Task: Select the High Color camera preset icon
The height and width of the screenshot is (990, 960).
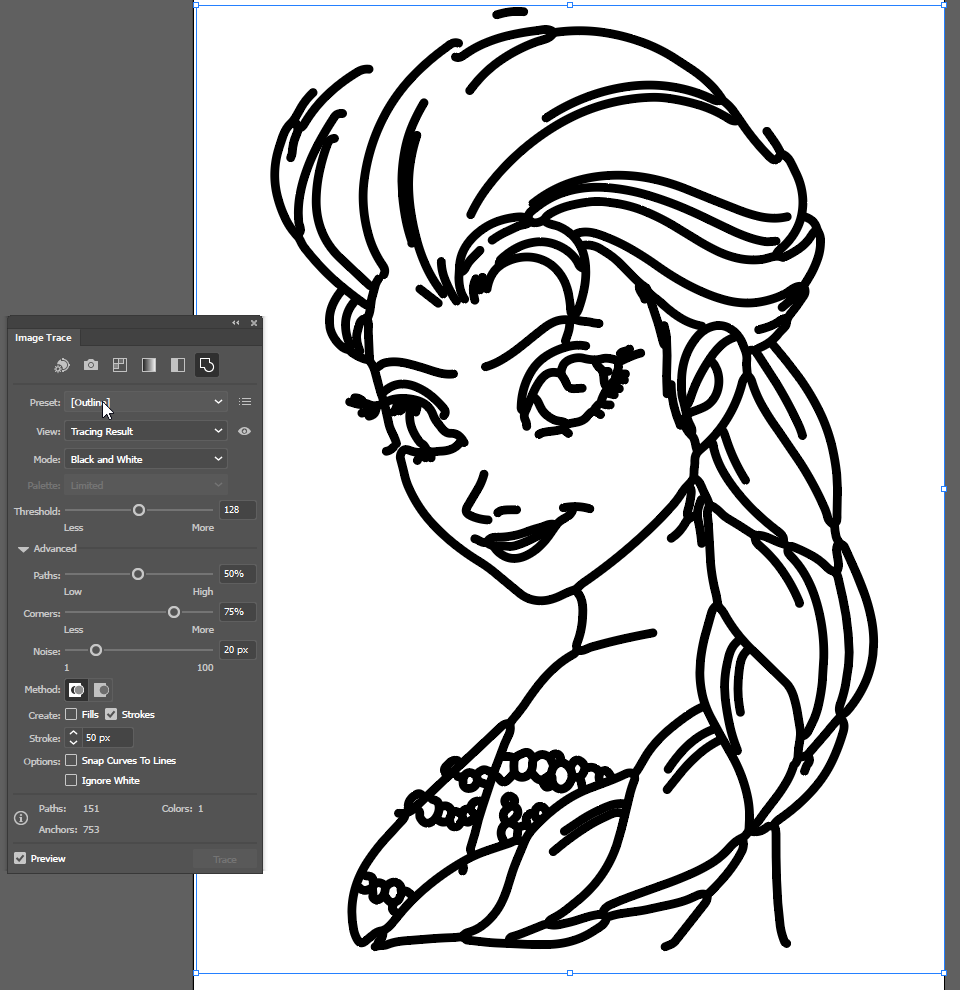Action: pos(91,365)
